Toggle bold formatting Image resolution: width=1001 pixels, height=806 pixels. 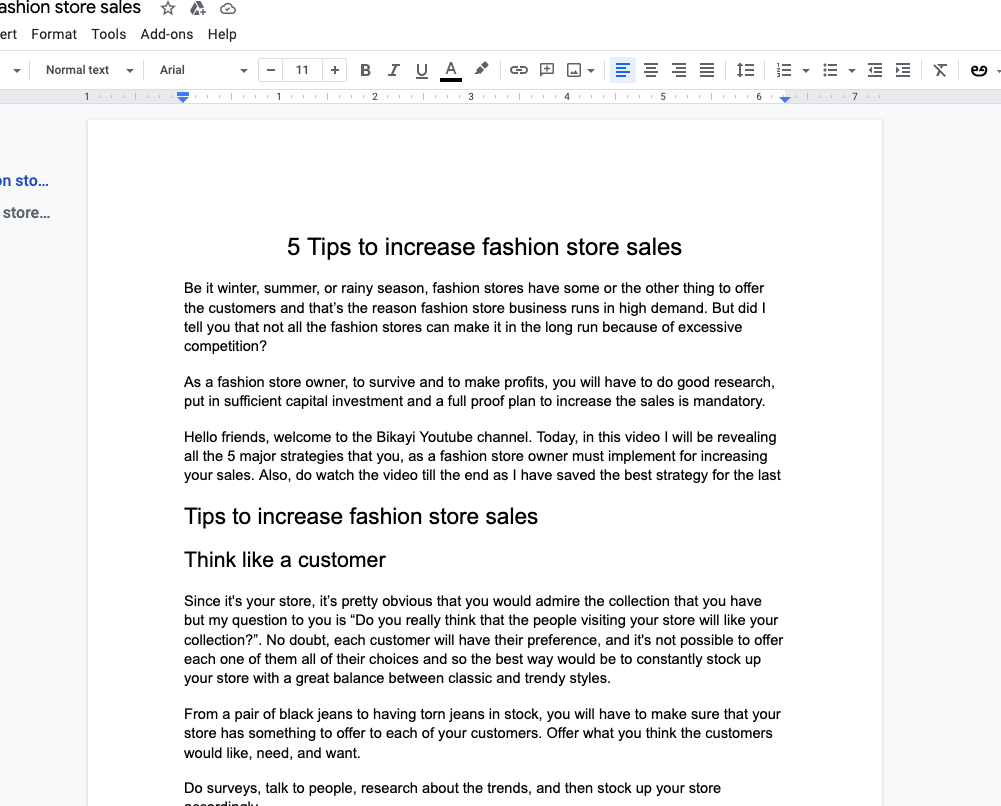coord(365,70)
